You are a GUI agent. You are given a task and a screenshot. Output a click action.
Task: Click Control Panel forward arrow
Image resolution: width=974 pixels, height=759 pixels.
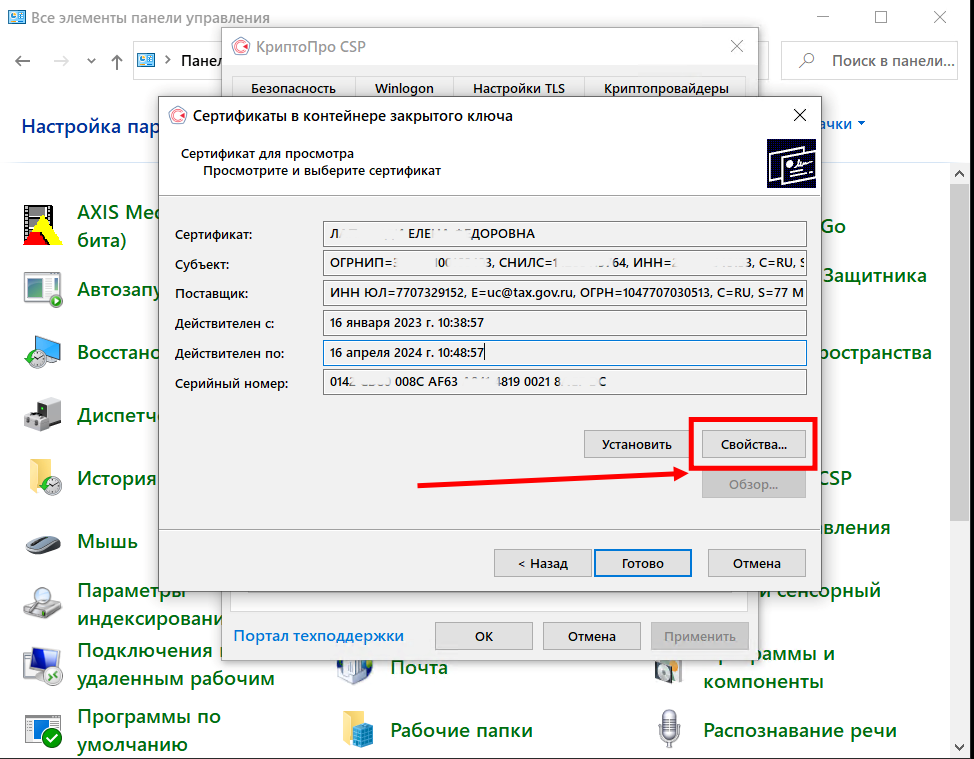[x=60, y=60]
